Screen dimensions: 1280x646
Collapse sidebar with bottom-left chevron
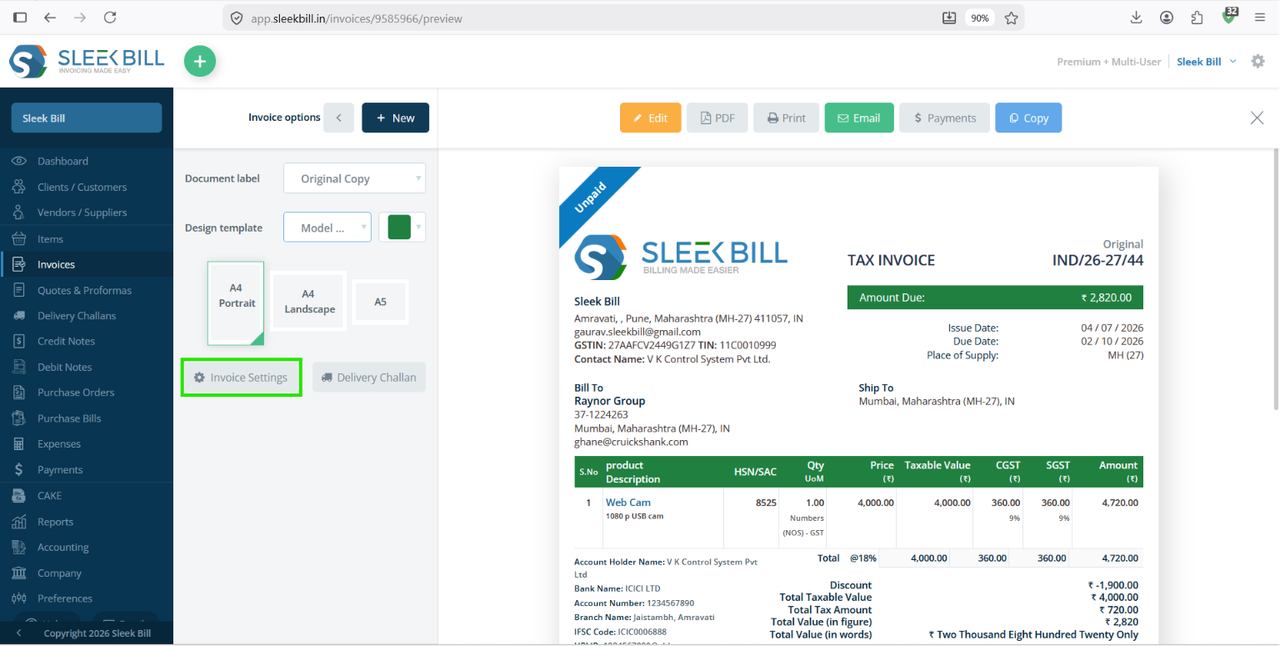(19, 633)
